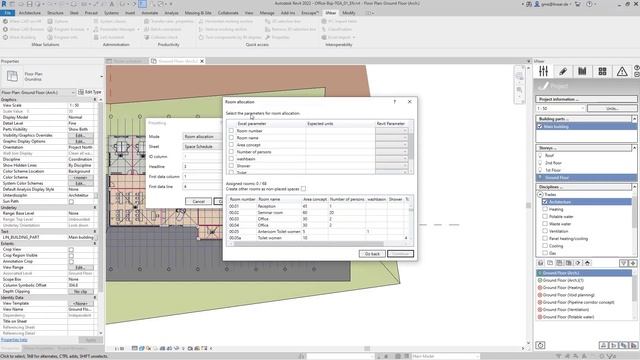Open Revit Parameter dropdown for Area concept
The image size is (640, 360).
(391, 144)
